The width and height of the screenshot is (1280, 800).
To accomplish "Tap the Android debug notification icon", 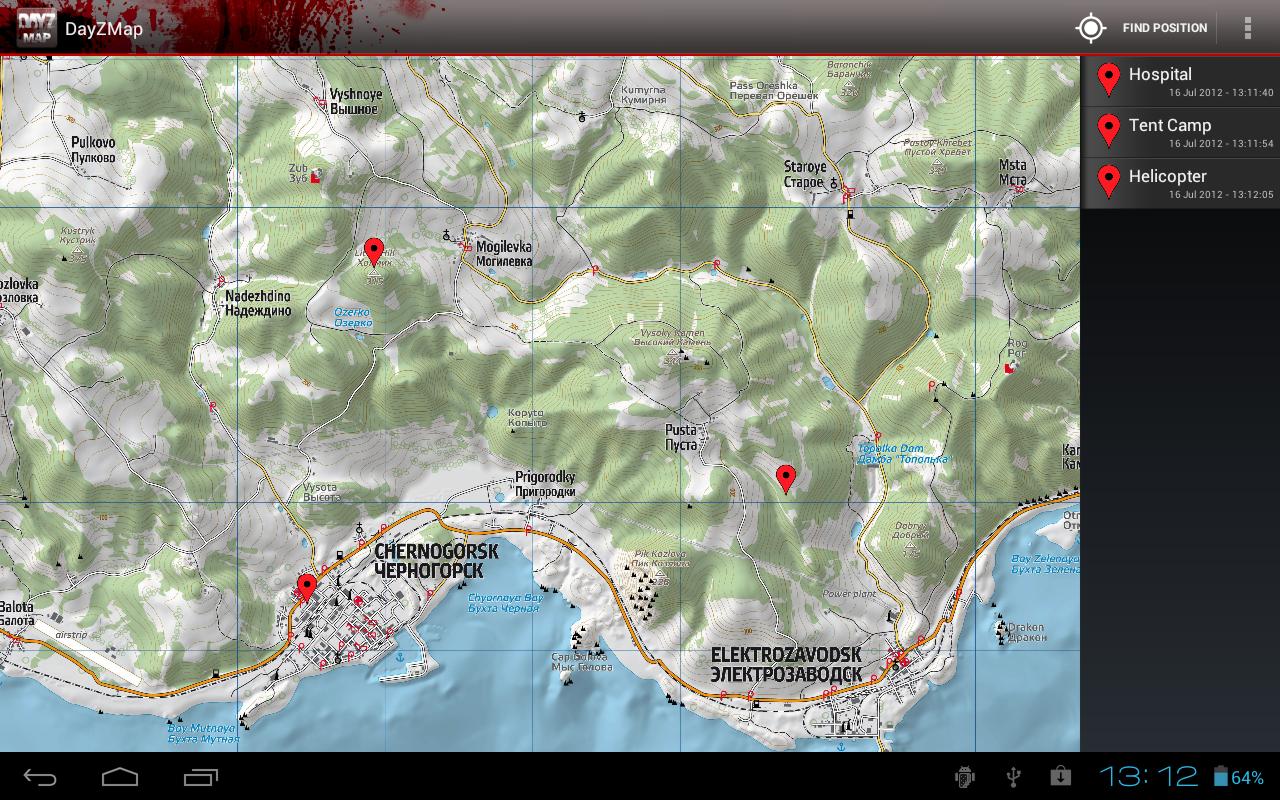I will coord(965,777).
